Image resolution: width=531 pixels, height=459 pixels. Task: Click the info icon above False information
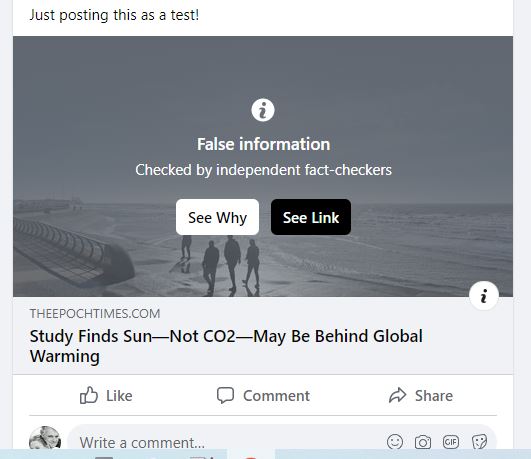tap(263, 110)
